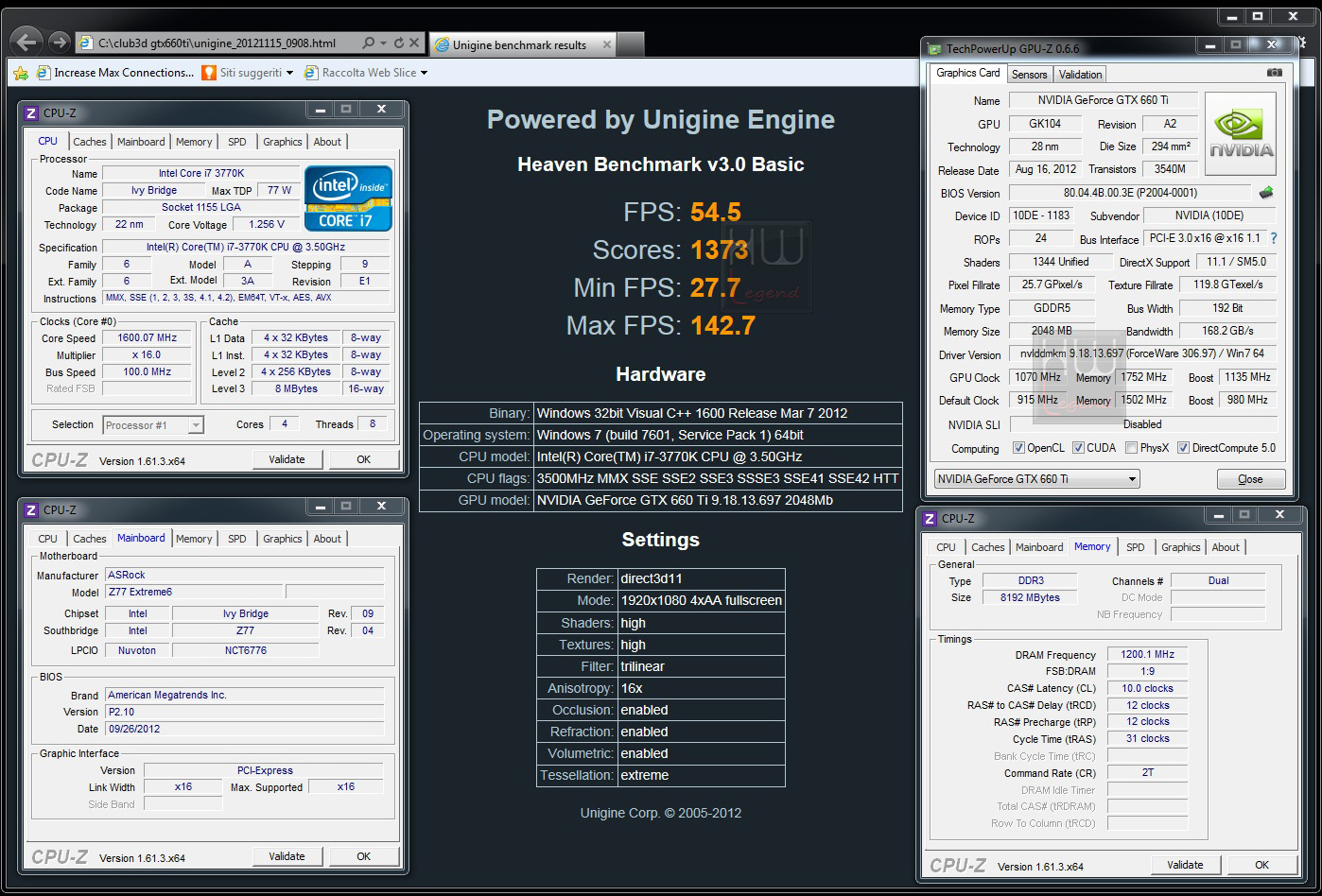Viewport: 1322px width, 896px height.
Task: Open the address bar search dropdown arrow
Action: pos(383,43)
